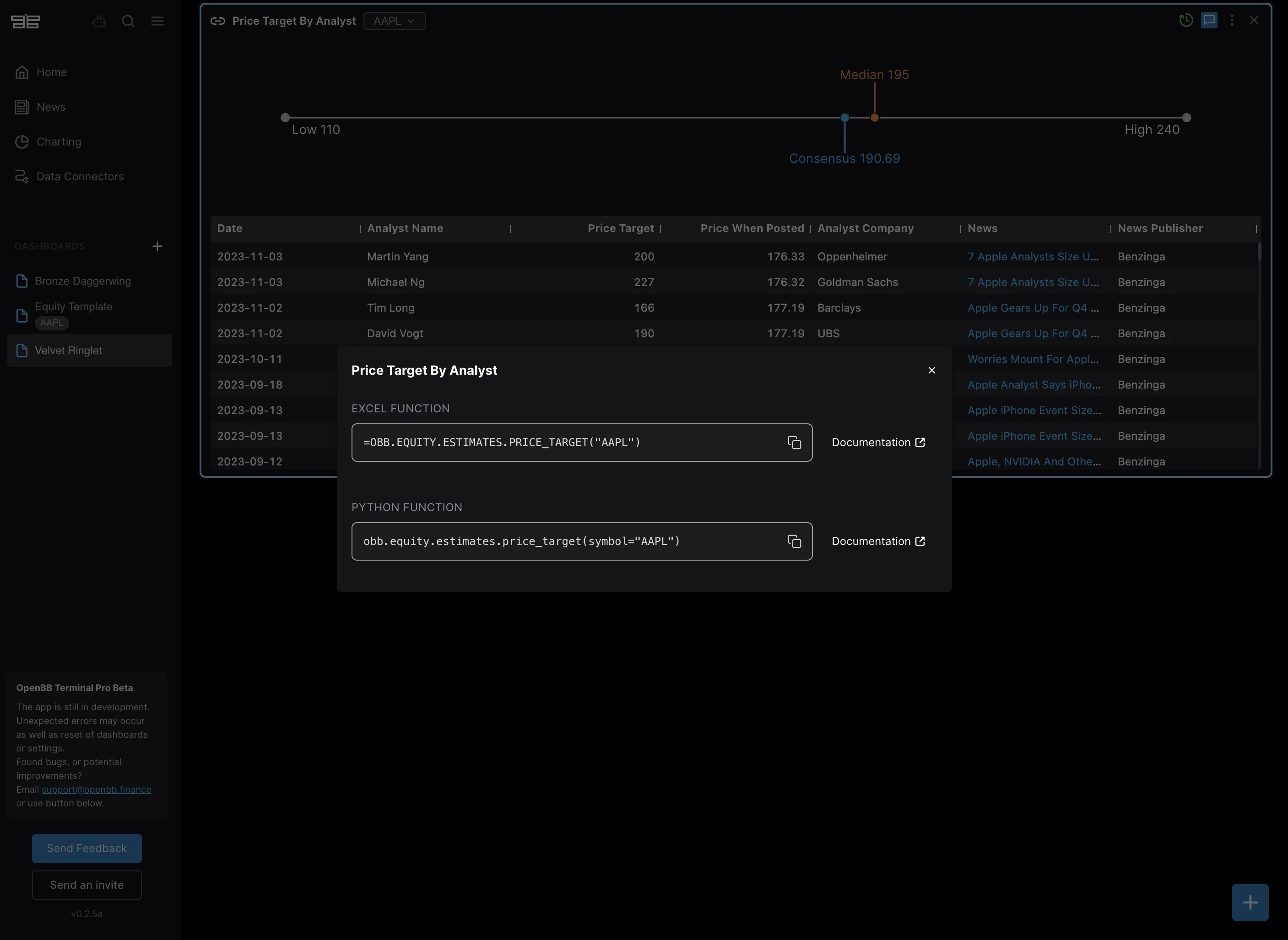Screen dimensions: 1288x940
Task: Add a new dashboard with plus icon
Action: [157, 246]
